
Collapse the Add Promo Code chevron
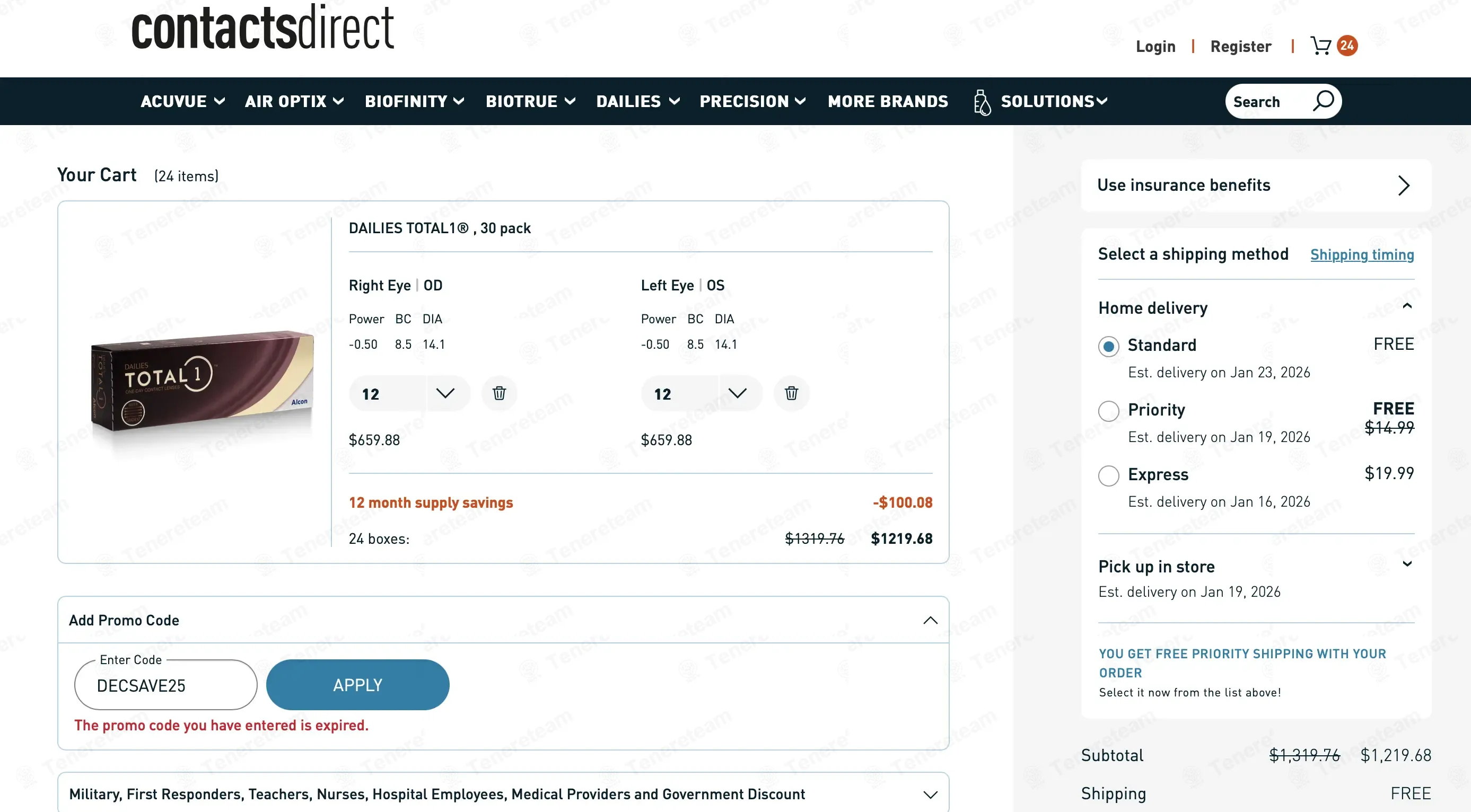tap(930, 620)
